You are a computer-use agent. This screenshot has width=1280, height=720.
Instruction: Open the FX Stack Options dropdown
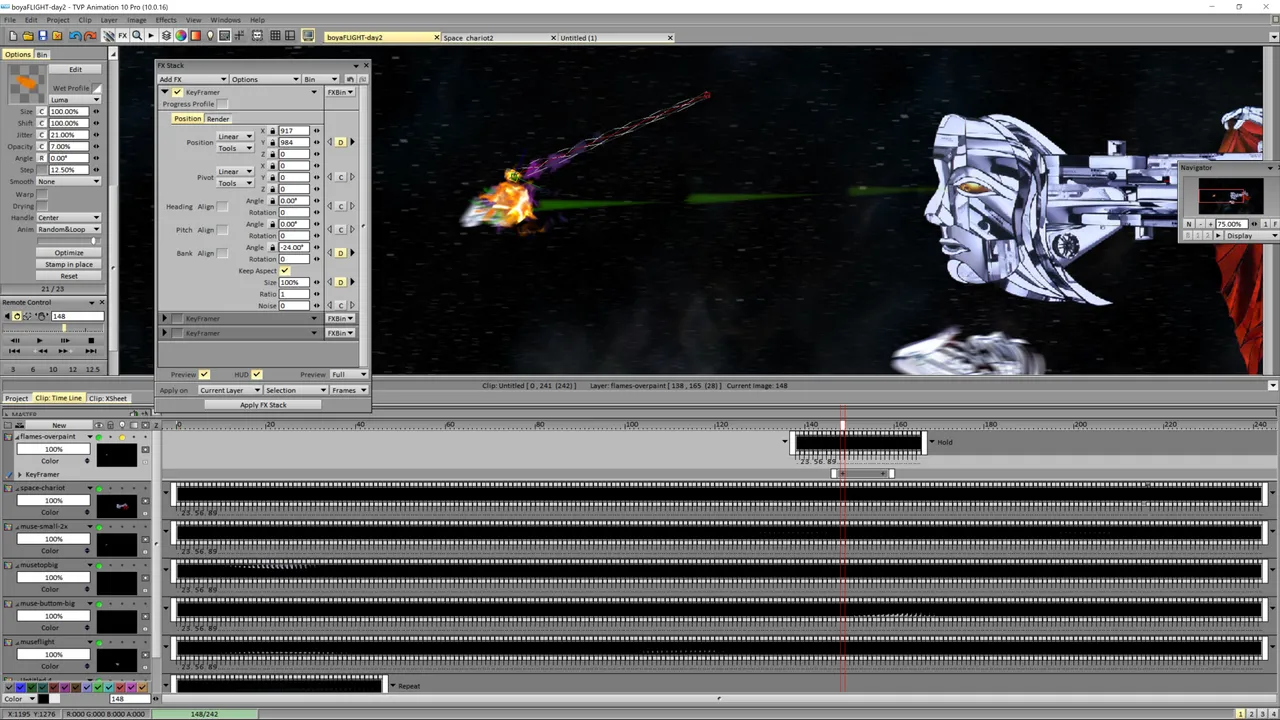(265, 79)
